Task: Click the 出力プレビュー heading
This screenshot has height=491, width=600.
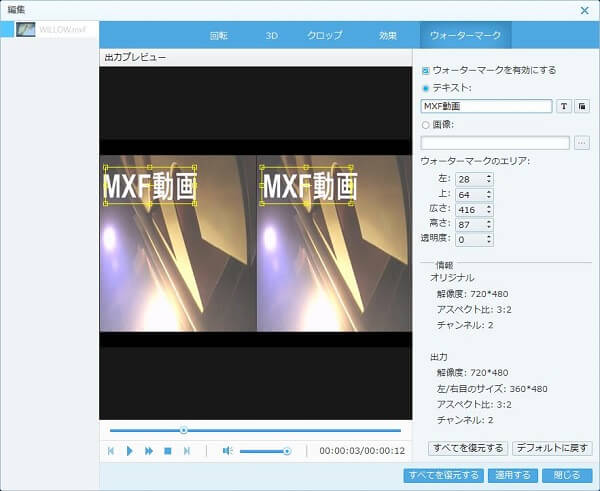Action: pyautogui.click(x=135, y=58)
